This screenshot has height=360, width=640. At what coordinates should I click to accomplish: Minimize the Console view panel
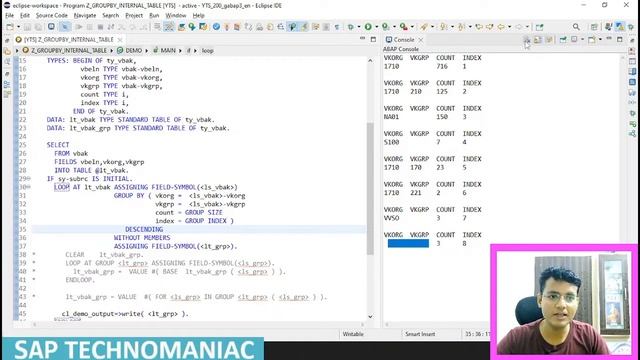[609, 39]
